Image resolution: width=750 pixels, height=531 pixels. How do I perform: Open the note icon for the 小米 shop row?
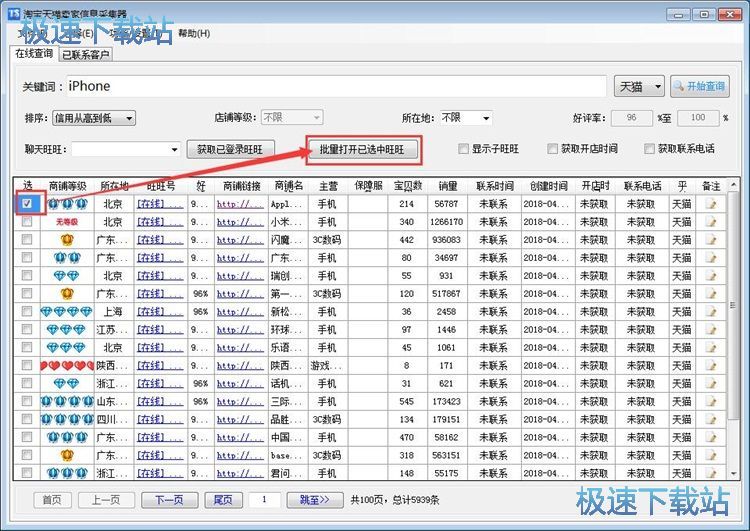[x=711, y=222]
